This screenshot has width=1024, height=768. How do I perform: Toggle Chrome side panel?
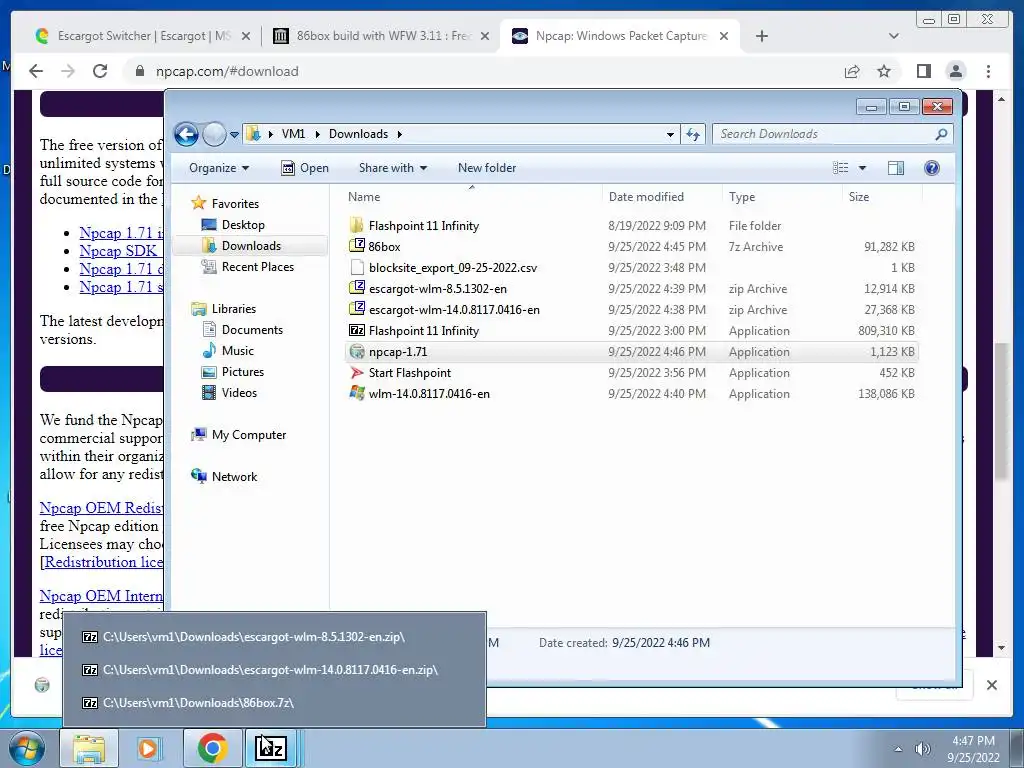point(923,71)
